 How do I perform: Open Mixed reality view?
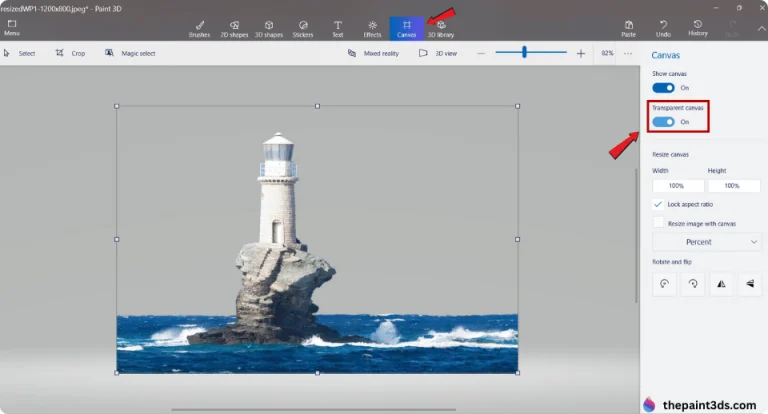tap(373, 53)
